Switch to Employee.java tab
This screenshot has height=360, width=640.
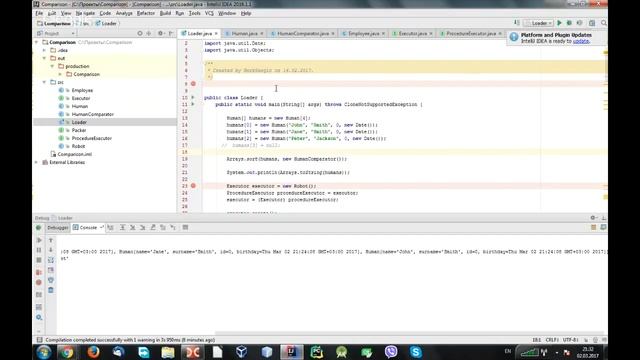point(363,33)
